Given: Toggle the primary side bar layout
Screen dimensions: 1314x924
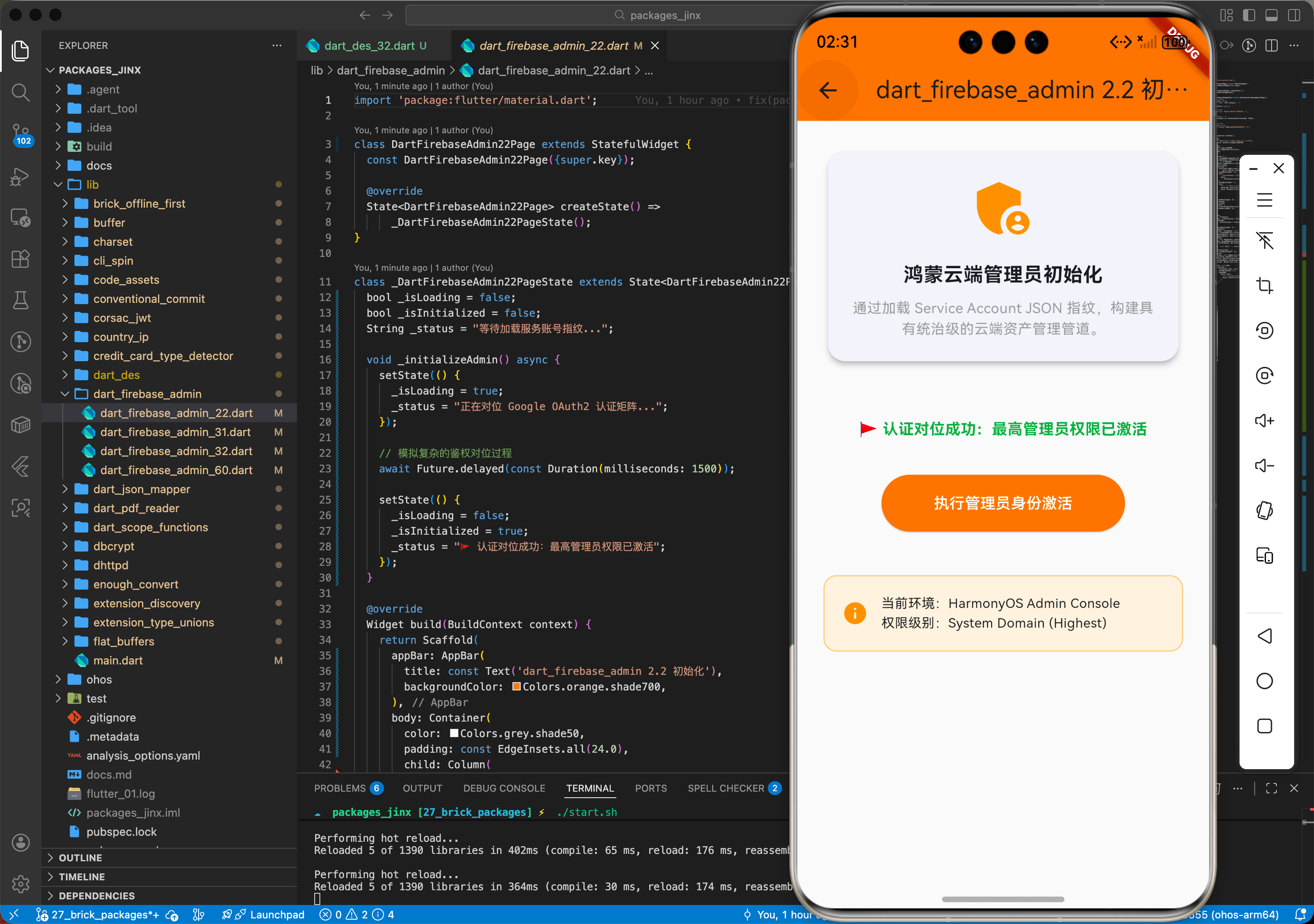Looking at the screenshot, I should tap(1249, 15).
